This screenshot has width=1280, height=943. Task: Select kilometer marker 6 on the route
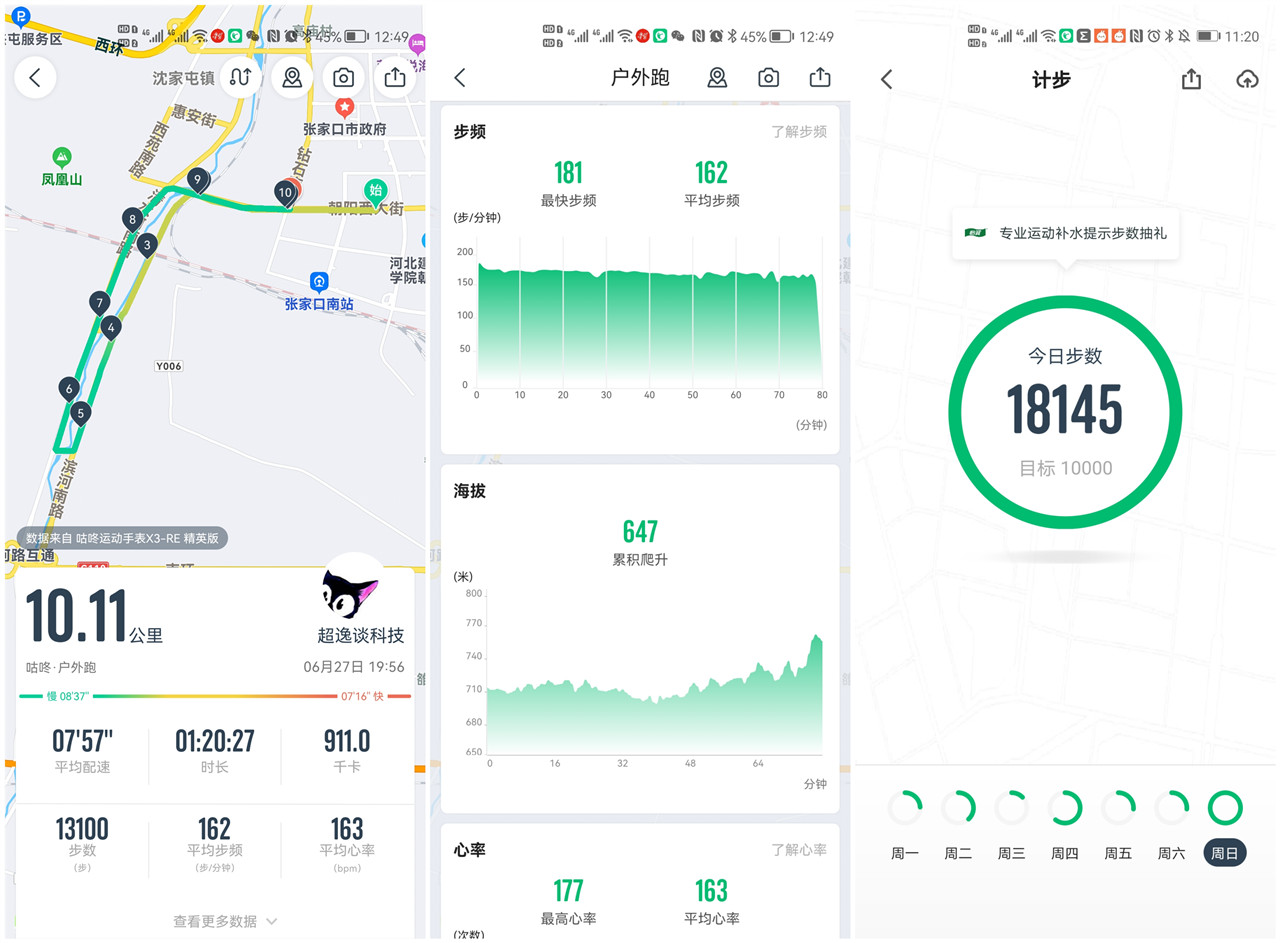click(69, 390)
